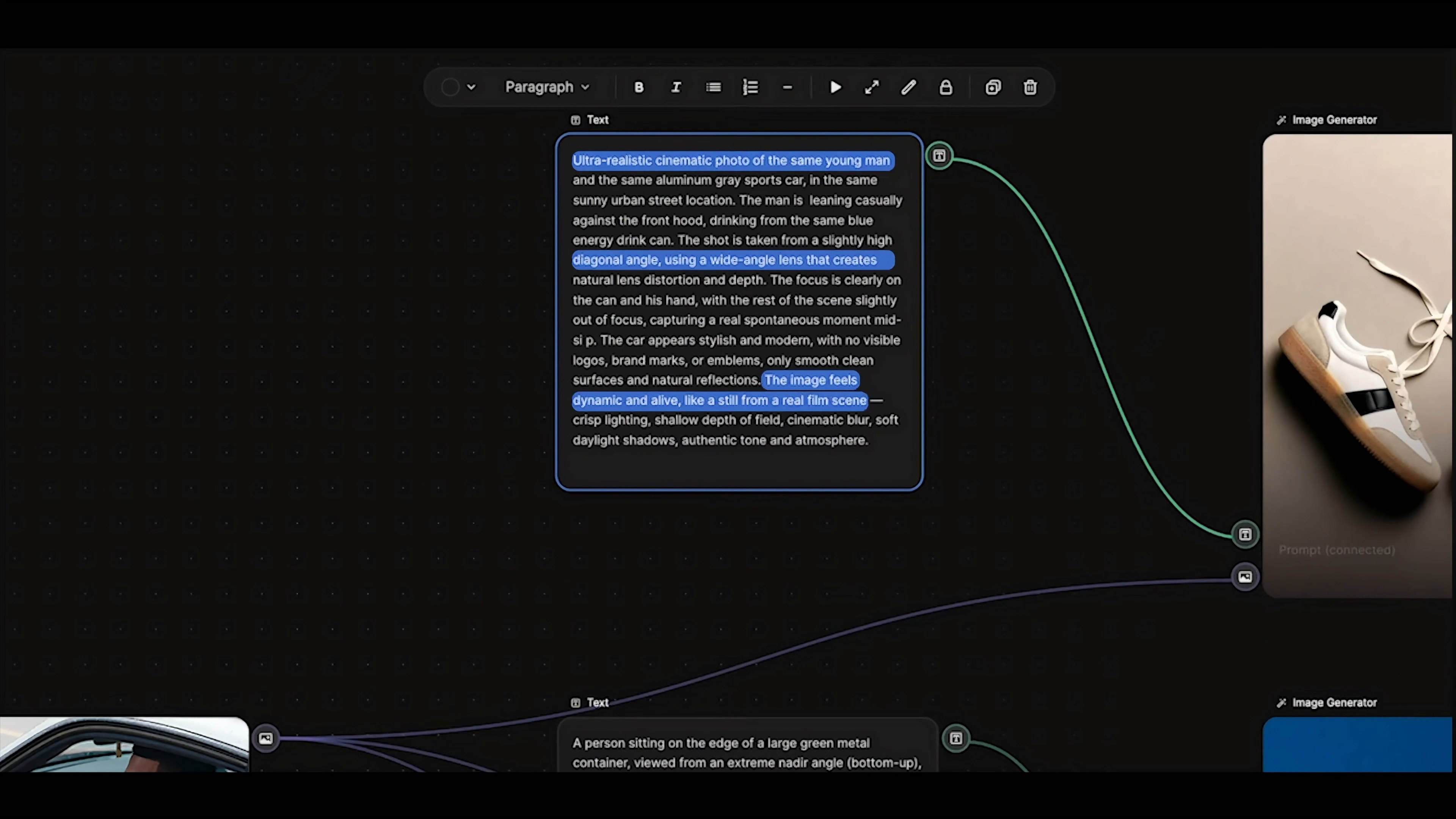The width and height of the screenshot is (1456, 819).
Task: Expand the node with the diagonal arrows icon
Action: (872, 87)
